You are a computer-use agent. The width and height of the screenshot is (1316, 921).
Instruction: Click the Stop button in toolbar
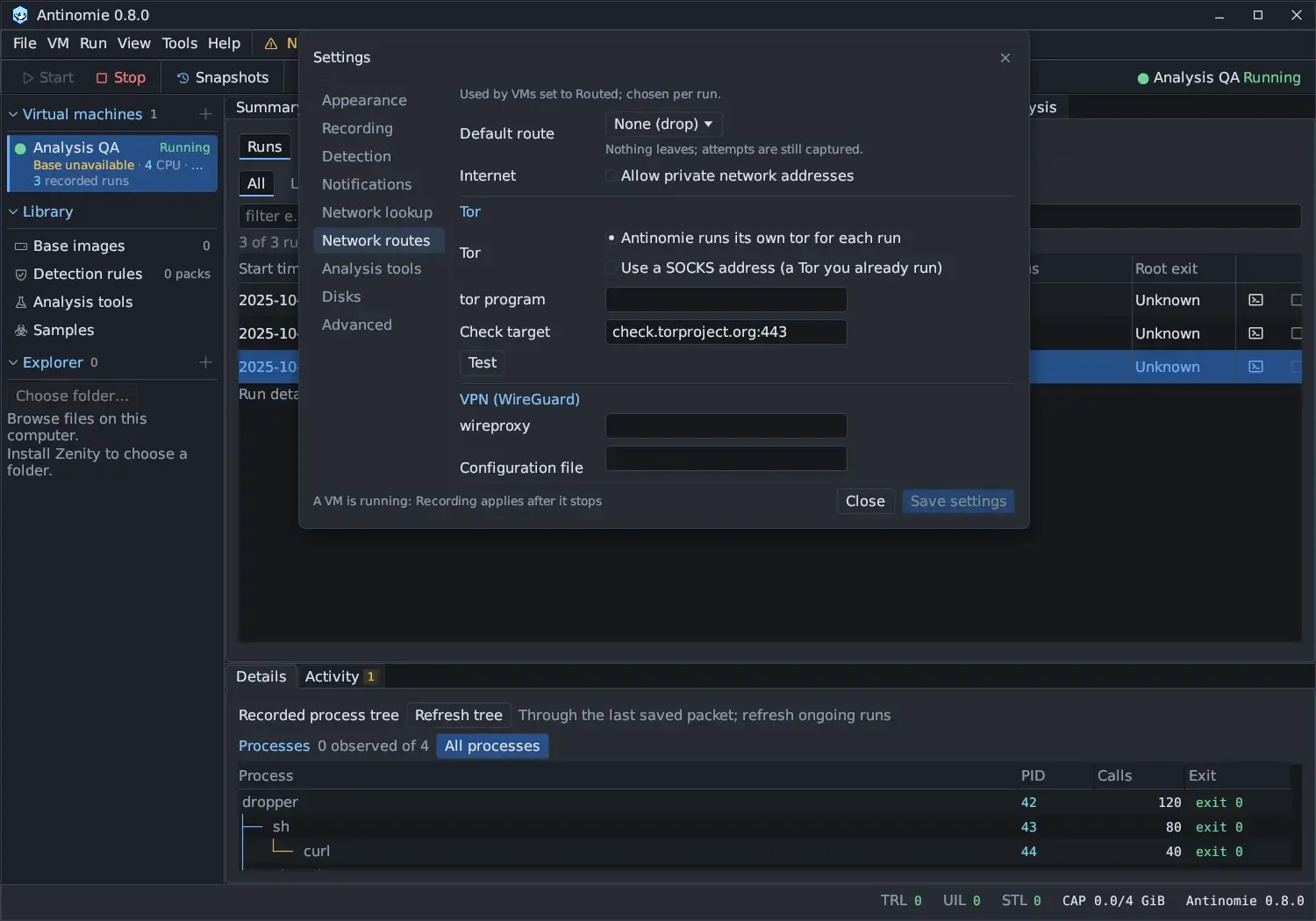121,77
